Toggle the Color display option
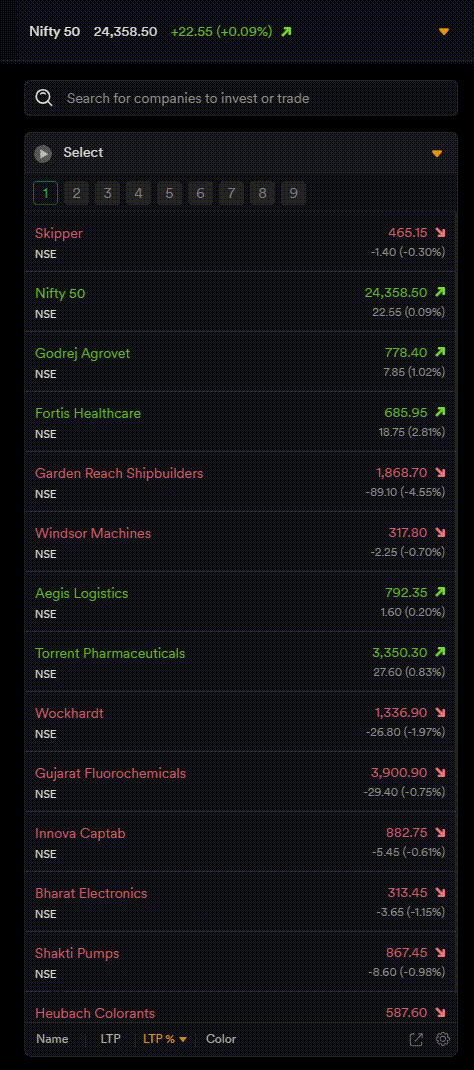Screen dimensions: 474x1070 pyautogui.click(x=221, y=1039)
